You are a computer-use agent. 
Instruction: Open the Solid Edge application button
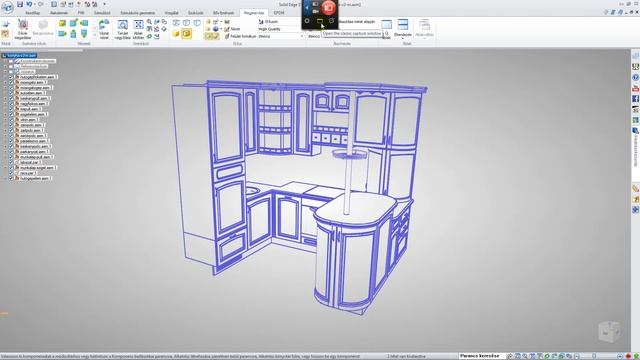(x=7, y=7)
